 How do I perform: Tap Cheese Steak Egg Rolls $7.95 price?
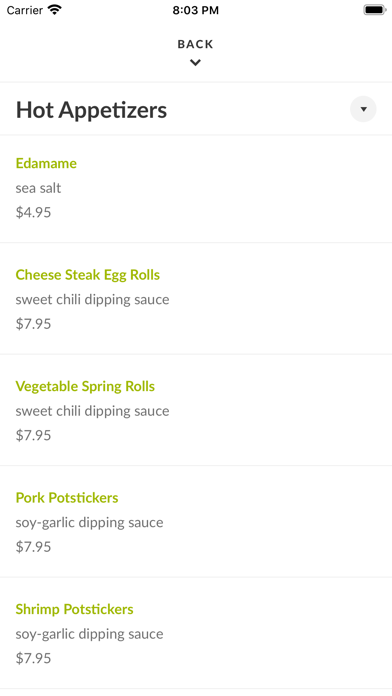pyautogui.click(x=33, y=324)
